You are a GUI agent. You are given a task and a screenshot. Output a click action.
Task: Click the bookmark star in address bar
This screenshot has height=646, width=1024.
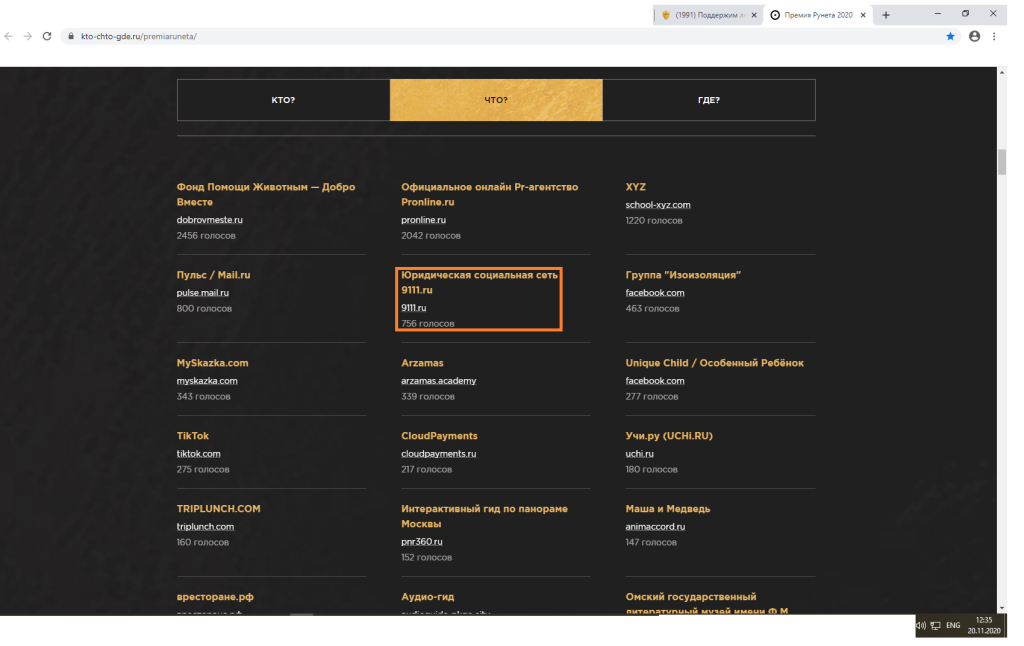click(x=950, y=36)
